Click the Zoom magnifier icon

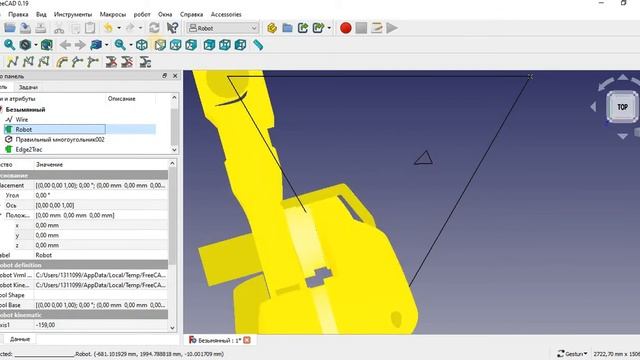[x=120, y=45]
